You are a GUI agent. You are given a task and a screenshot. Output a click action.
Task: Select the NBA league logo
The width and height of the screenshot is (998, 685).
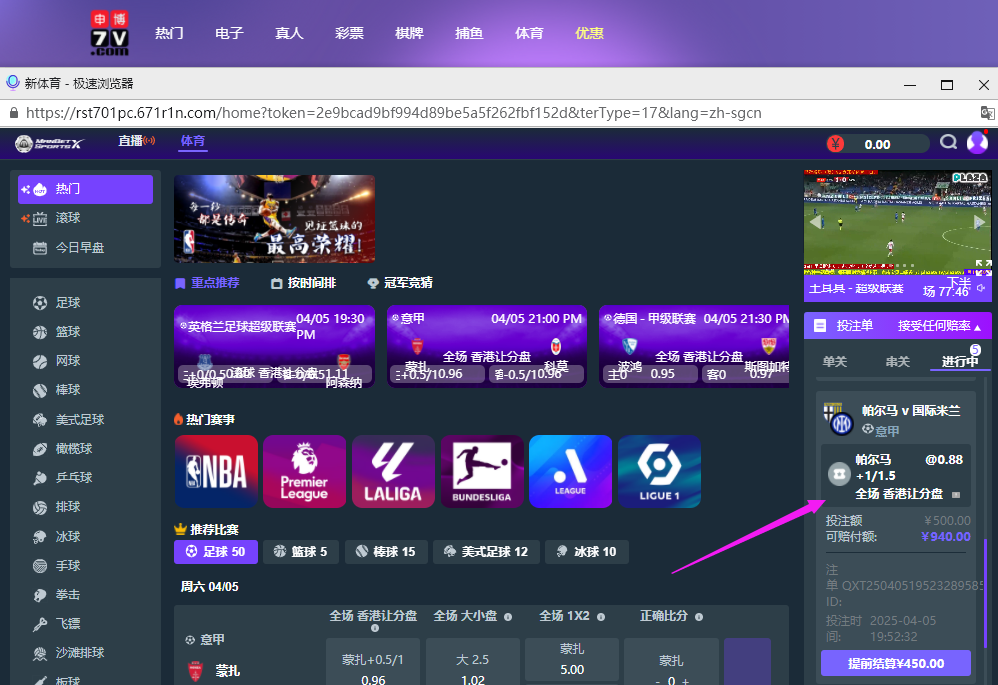pyautogui.click(x=215, y=471)
